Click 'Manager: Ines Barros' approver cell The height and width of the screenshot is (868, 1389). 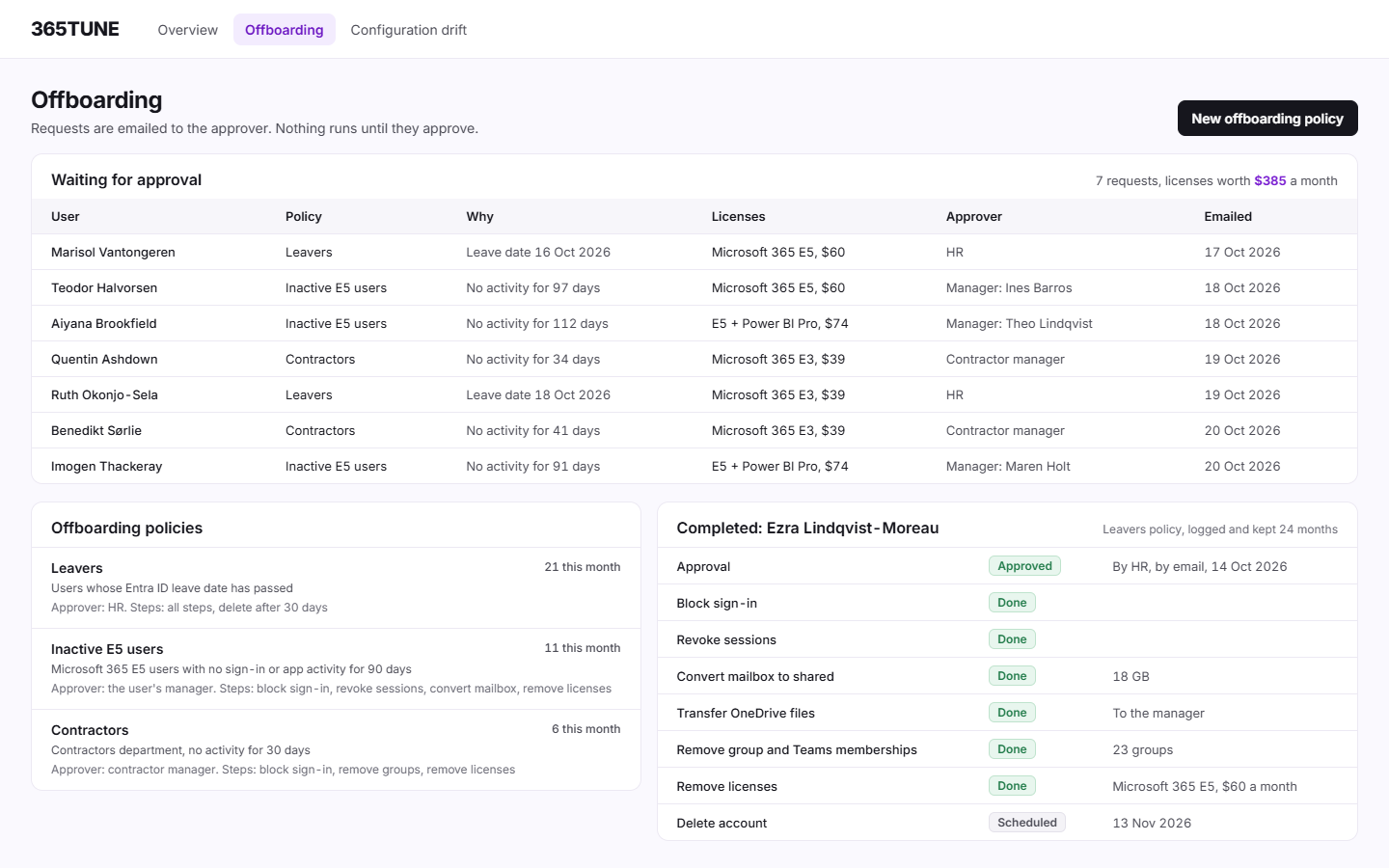click(1009, 287)
